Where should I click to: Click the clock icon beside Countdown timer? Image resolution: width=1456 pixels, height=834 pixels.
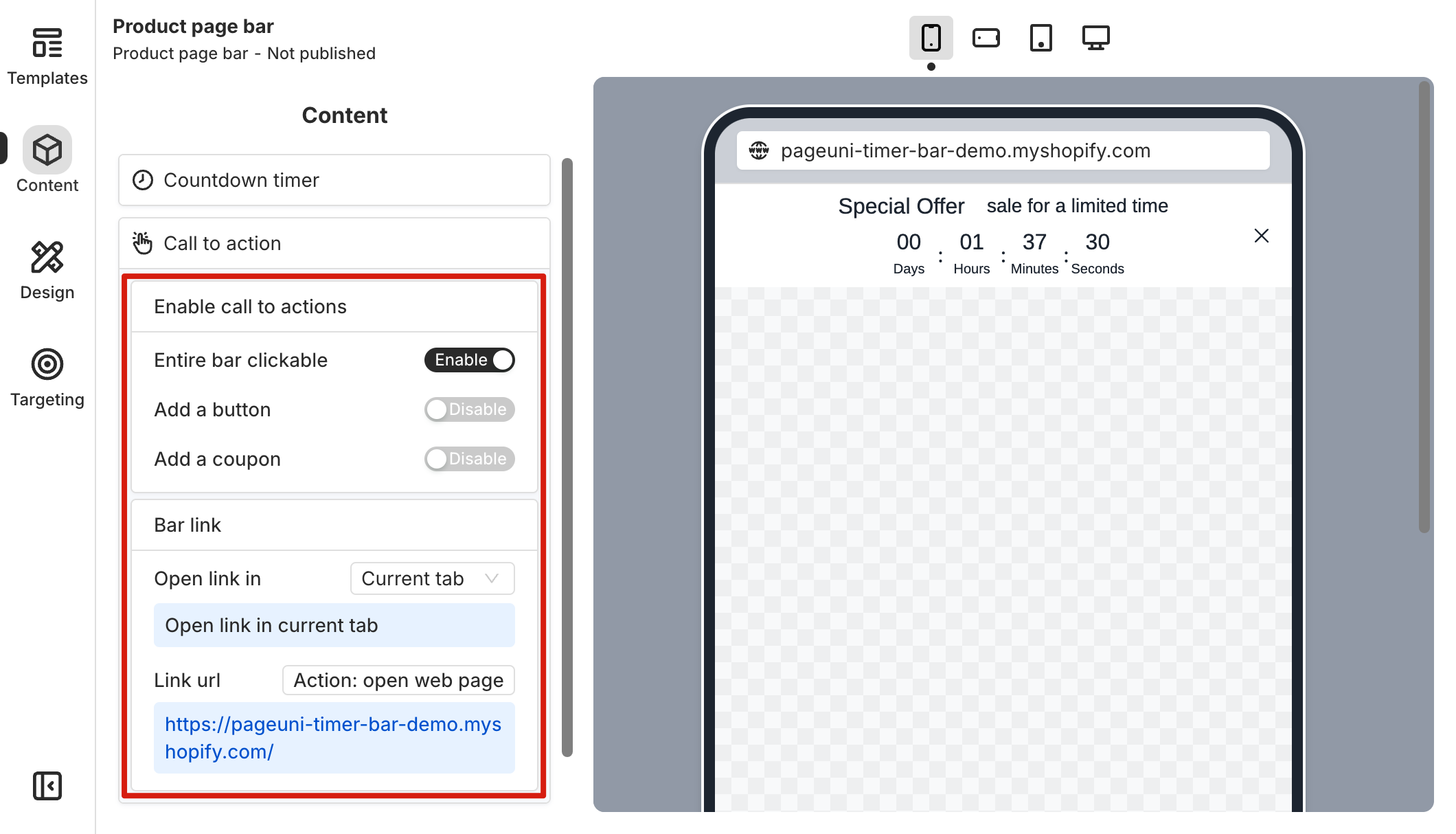tap(143, 180)
